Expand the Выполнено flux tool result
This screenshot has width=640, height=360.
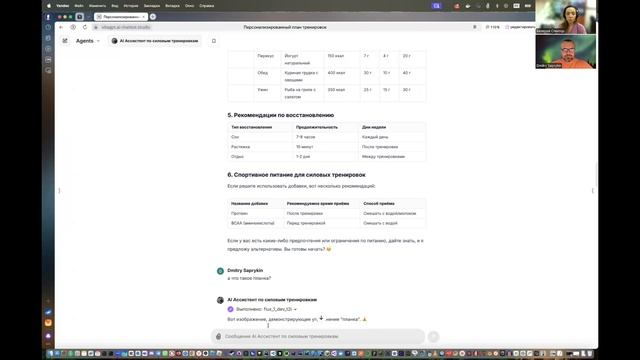point(266,309)
